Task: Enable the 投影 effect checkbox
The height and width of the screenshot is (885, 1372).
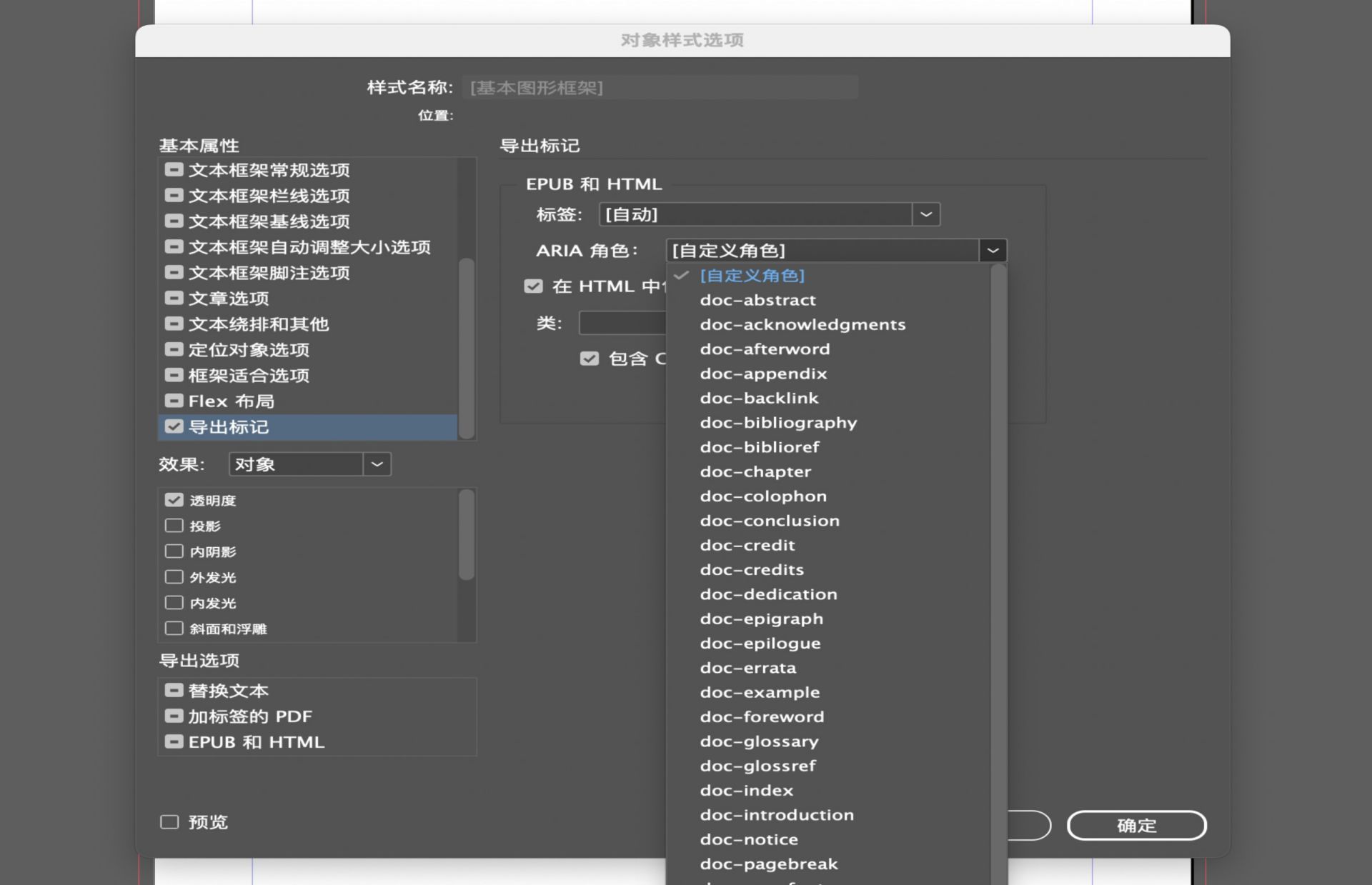Action: point(174,526)
